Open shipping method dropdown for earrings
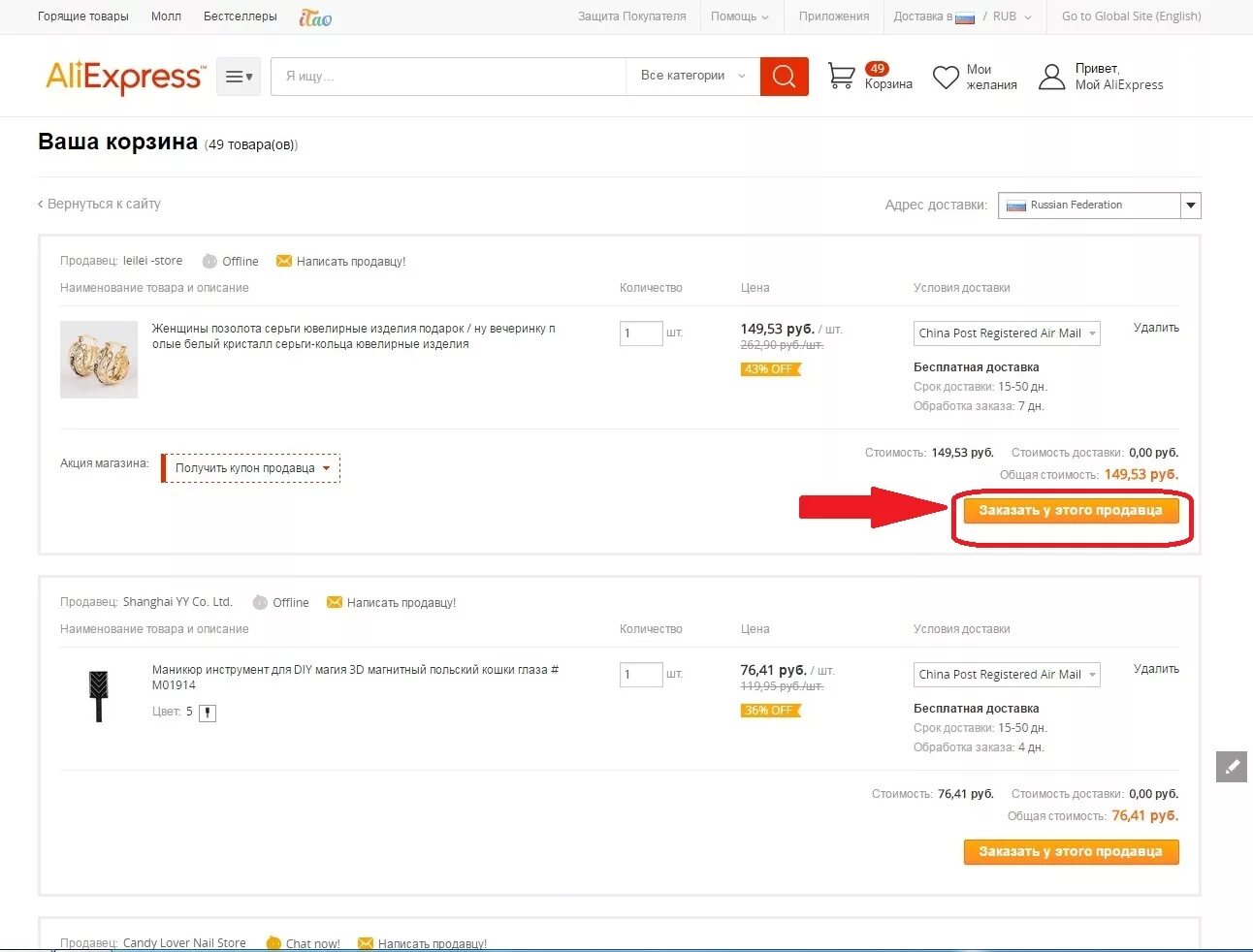1253x952 pixels. [x=1007, y=333]
